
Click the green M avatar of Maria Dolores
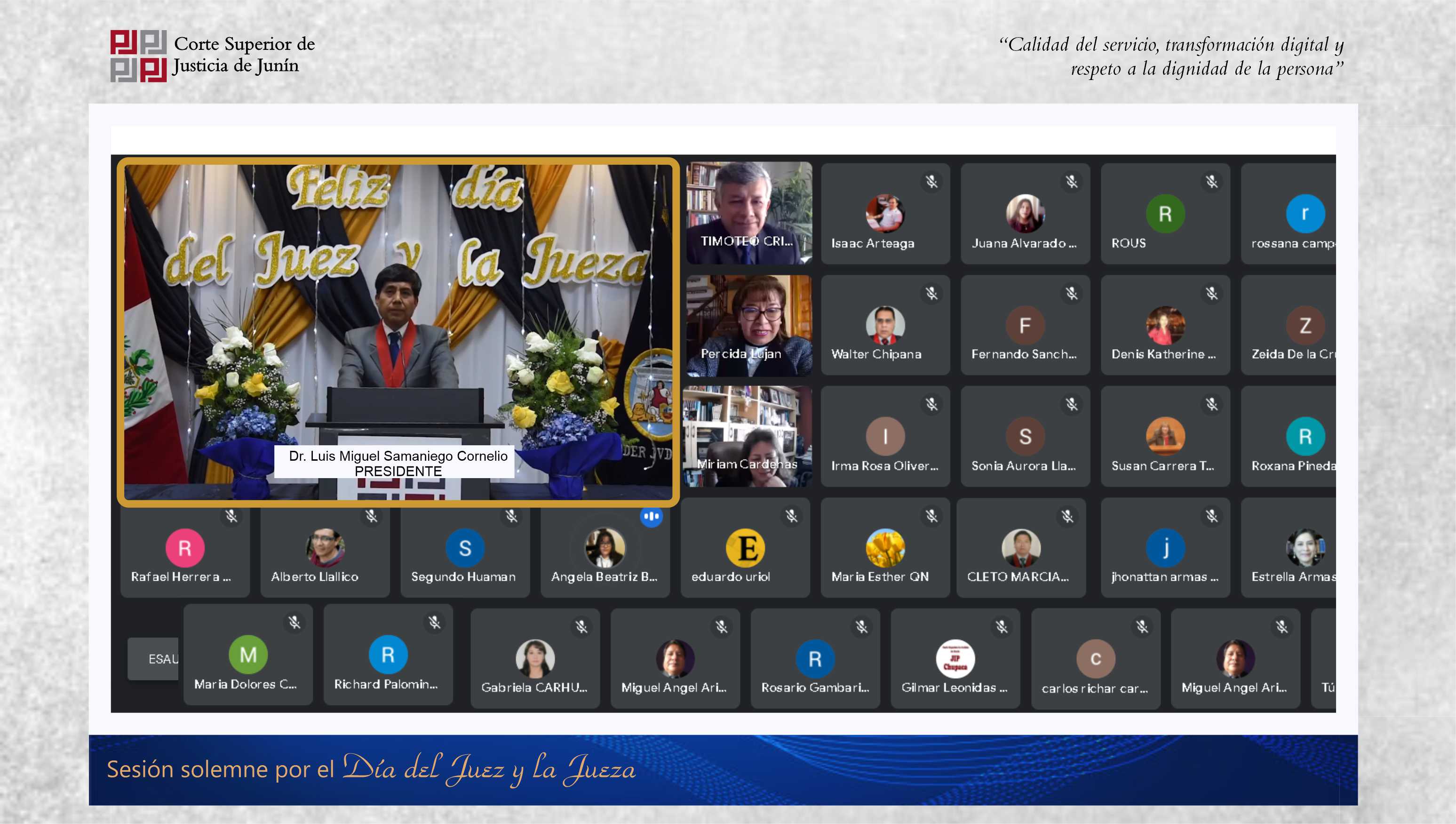click(248, 655)
